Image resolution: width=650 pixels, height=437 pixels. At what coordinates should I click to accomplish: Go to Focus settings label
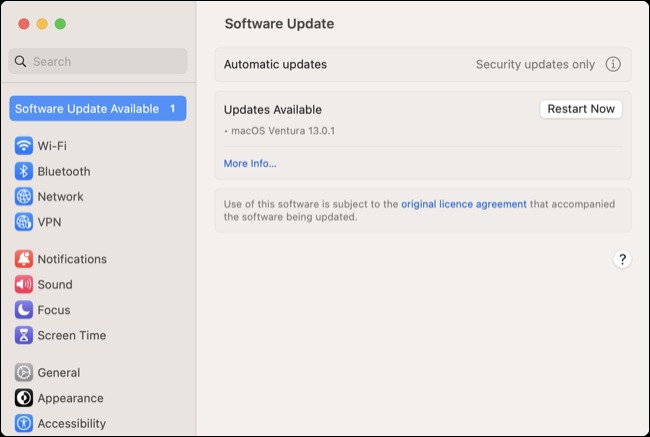pos(54,310)
